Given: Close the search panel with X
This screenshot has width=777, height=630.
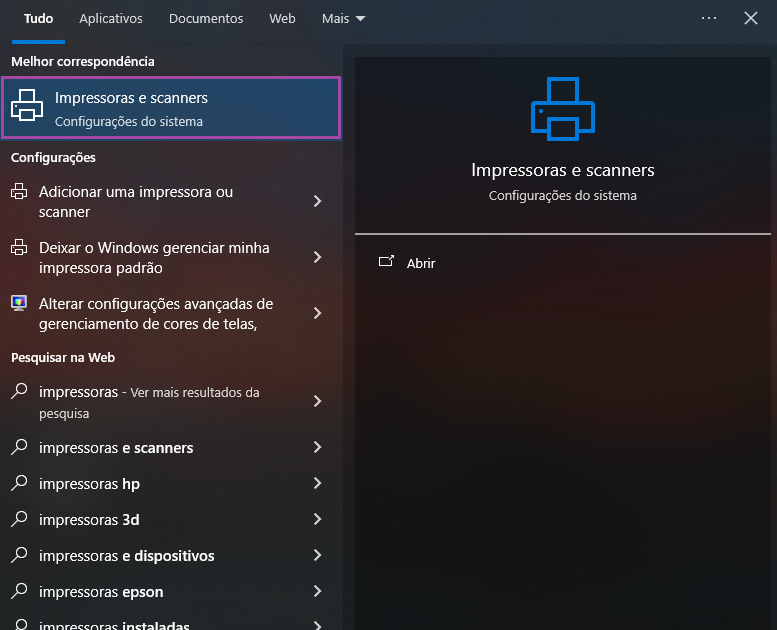Looking at the screenshot, I should click(751, 18).
